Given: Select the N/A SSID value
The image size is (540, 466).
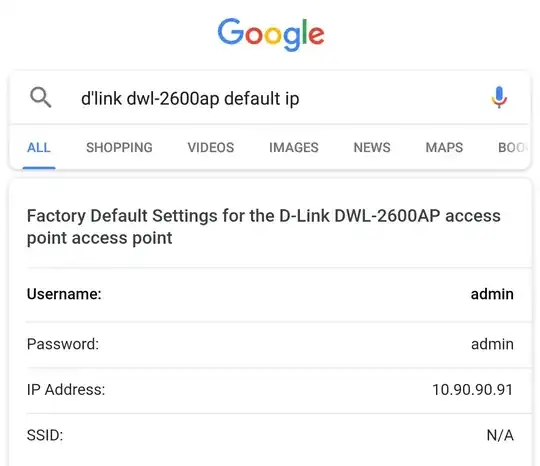Looking at the screenshot, I should tap(500, 435).
